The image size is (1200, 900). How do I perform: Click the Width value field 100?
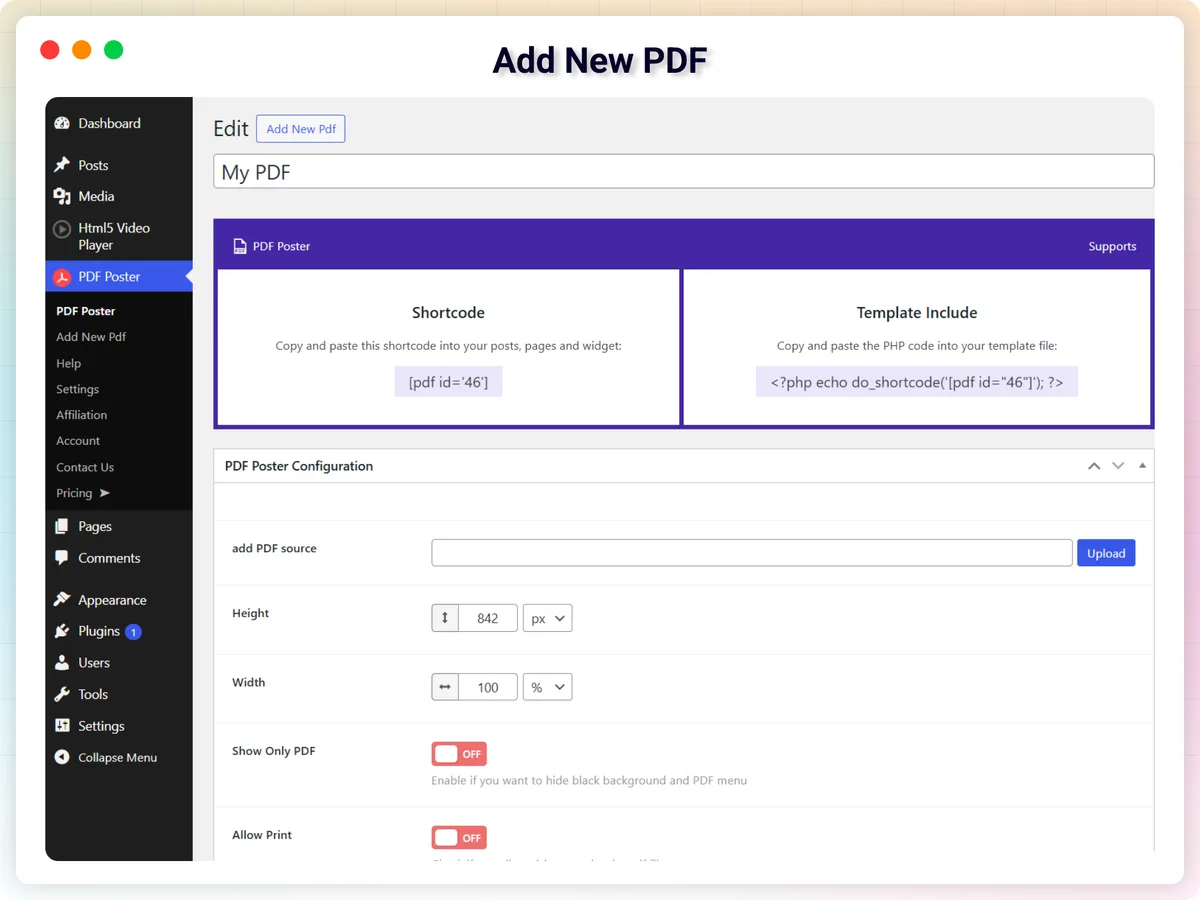coord(488,687)
